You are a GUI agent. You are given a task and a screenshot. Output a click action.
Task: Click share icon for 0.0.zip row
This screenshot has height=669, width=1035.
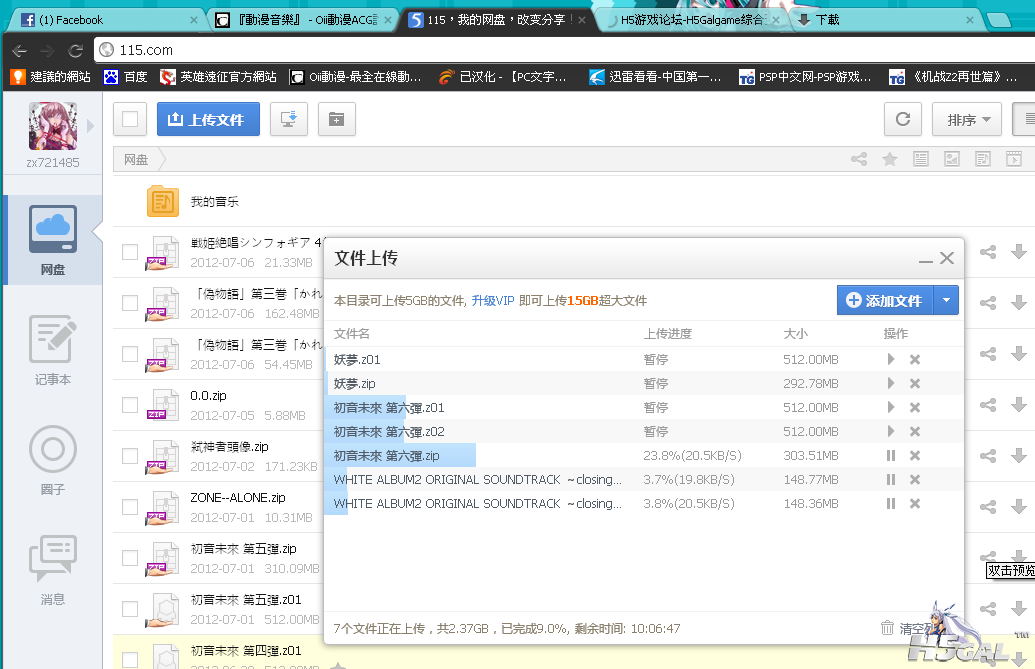[988, 404]
